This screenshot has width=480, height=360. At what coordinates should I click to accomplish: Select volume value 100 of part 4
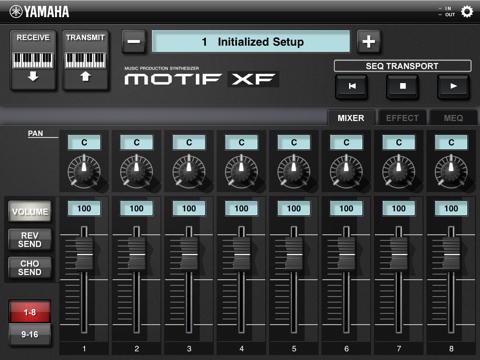(241, 208)
